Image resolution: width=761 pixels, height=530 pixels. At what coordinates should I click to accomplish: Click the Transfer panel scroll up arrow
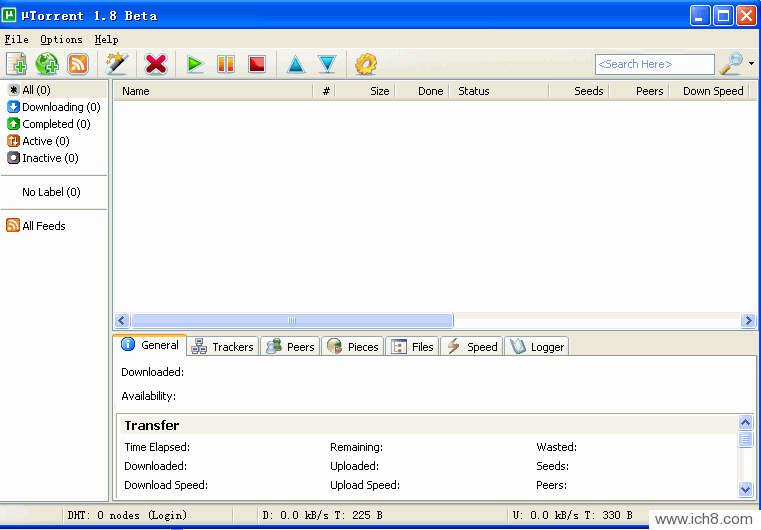(745, 422)
